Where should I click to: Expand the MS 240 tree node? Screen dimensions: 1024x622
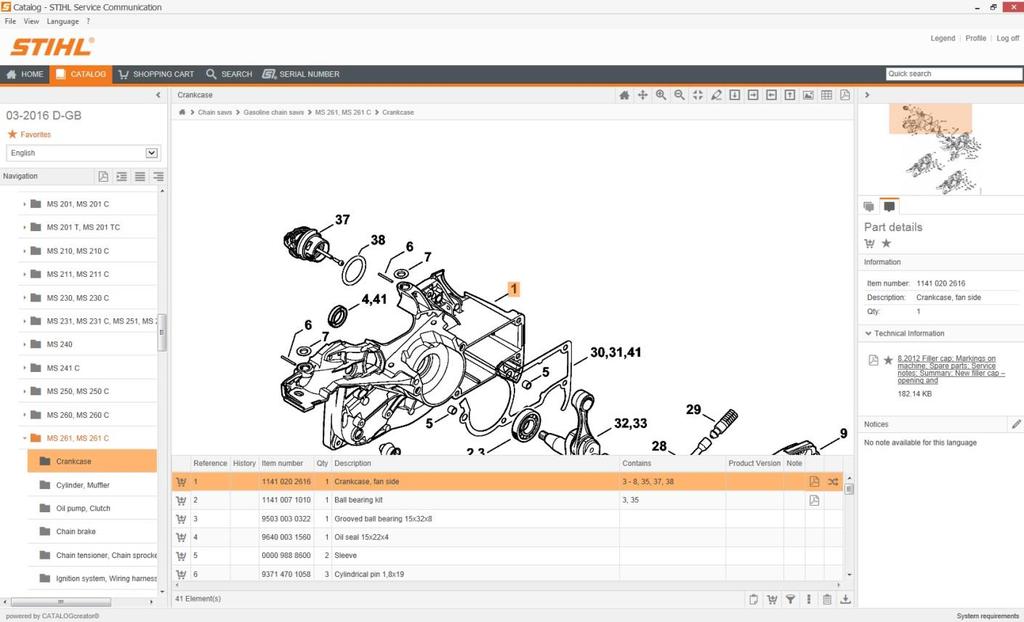click(x=24, y=344)
